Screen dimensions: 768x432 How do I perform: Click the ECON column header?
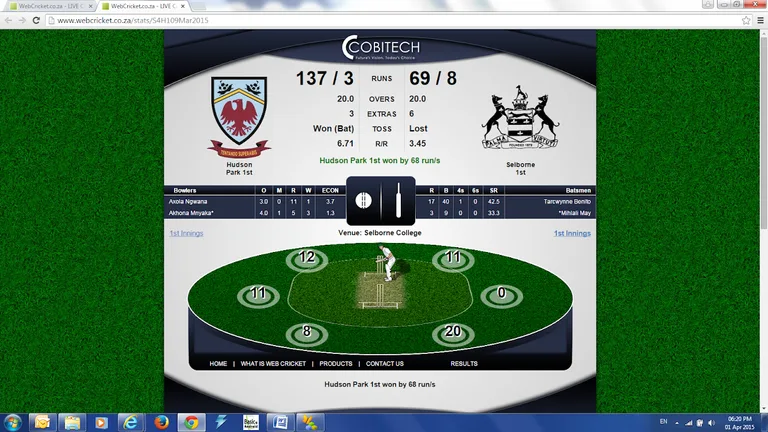click(x=330, y=190)
